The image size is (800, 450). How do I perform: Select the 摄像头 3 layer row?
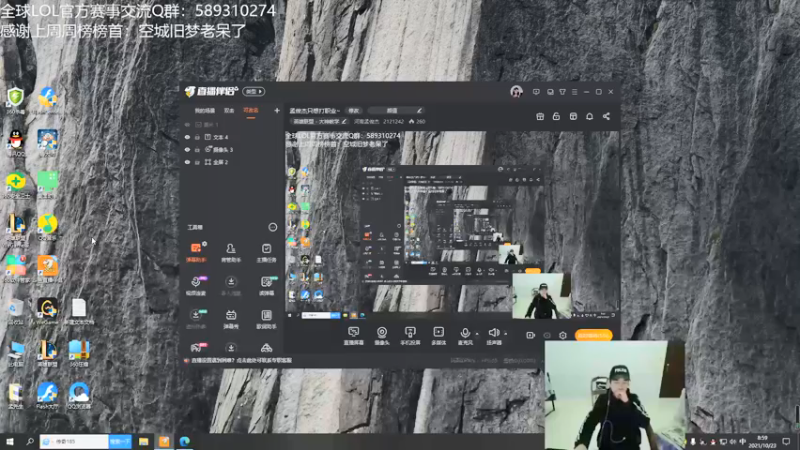tap(232, 149)
